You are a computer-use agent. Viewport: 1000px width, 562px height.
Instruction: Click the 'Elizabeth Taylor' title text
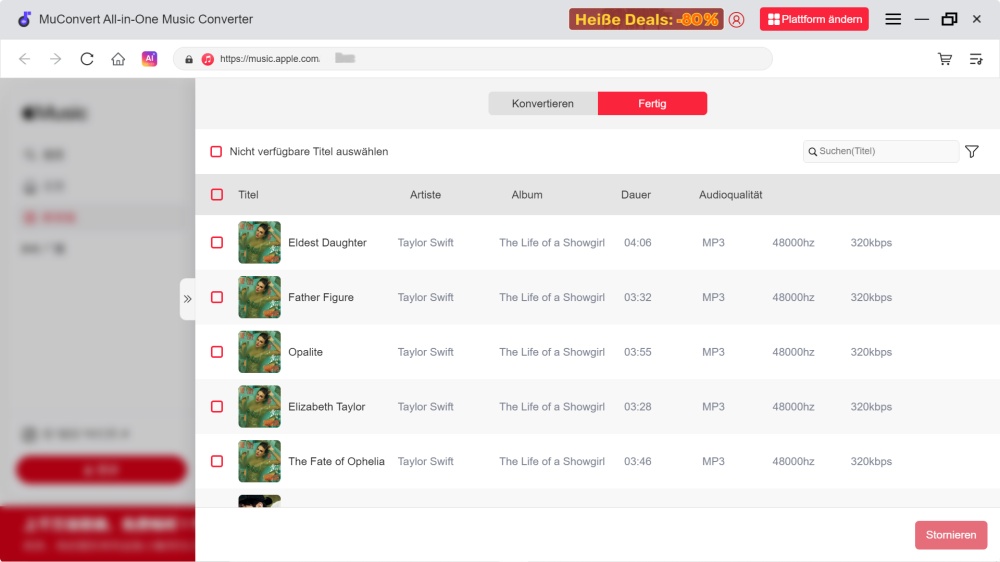coord(327,406)
